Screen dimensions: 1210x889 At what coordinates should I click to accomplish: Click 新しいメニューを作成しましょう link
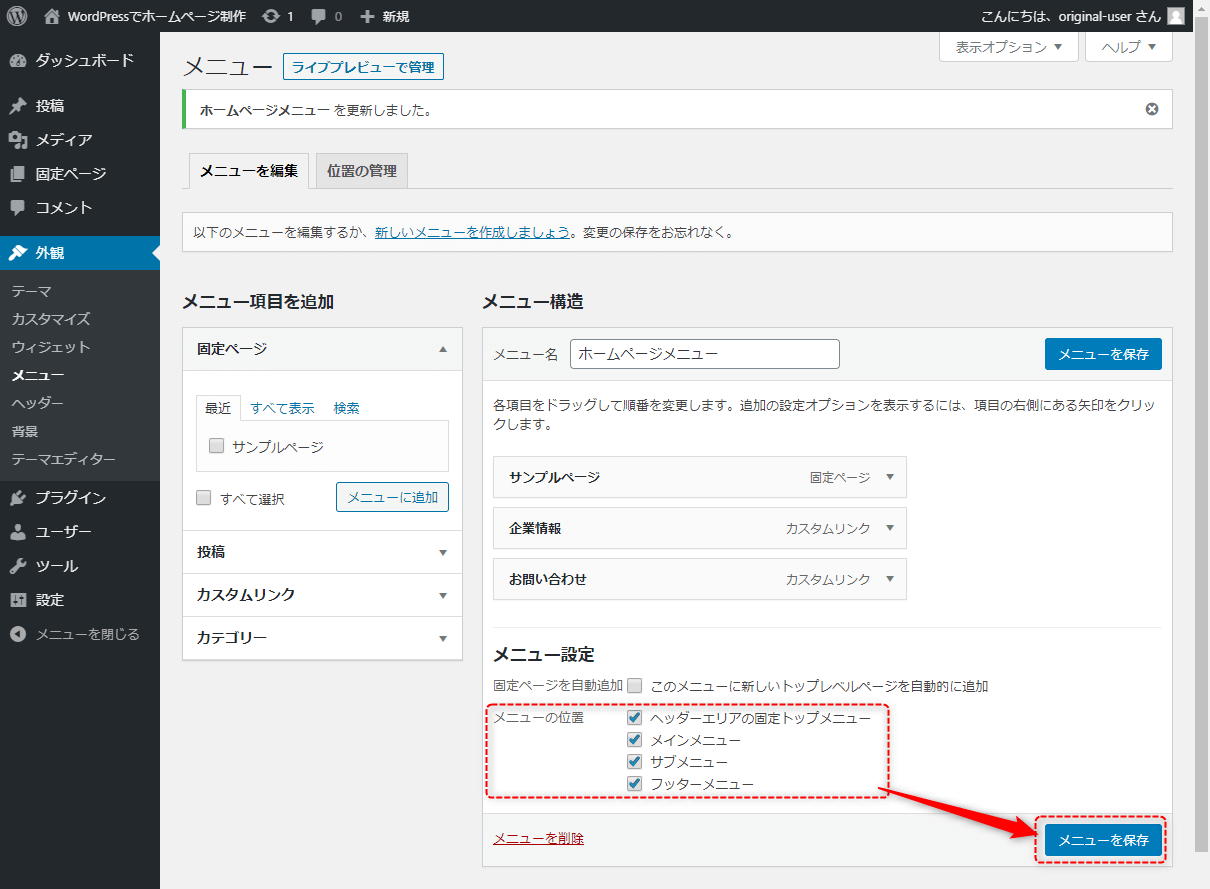click(472, 232)
